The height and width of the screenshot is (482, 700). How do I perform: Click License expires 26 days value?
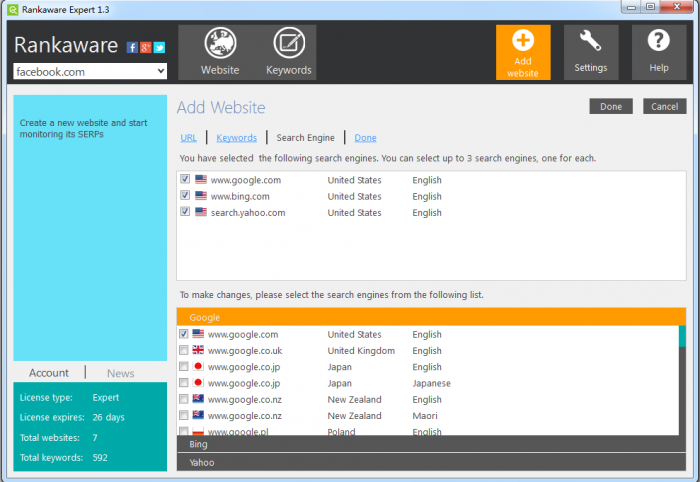[x=108, y=417]
